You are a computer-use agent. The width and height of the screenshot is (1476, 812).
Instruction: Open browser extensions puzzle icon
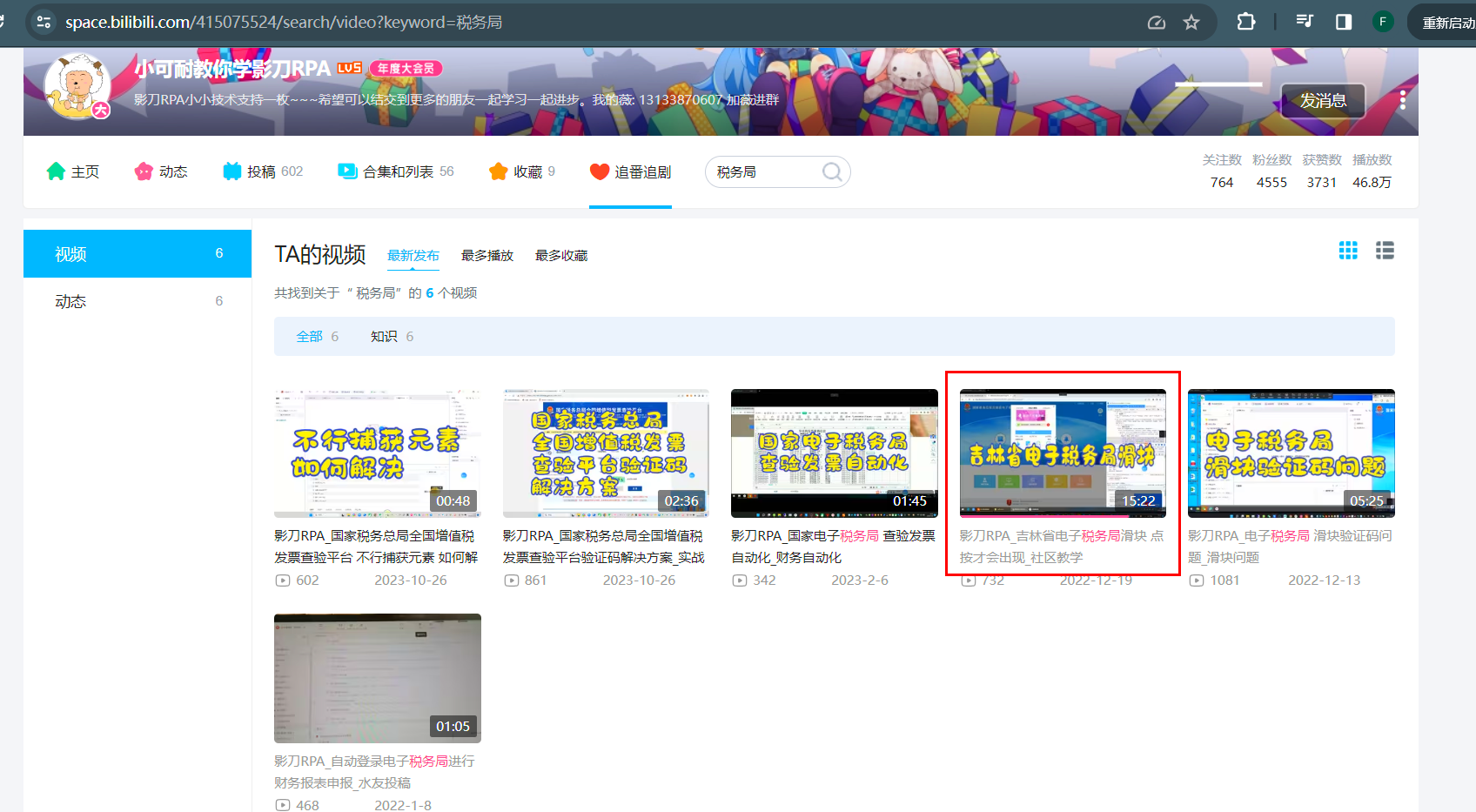[1246, 22]
